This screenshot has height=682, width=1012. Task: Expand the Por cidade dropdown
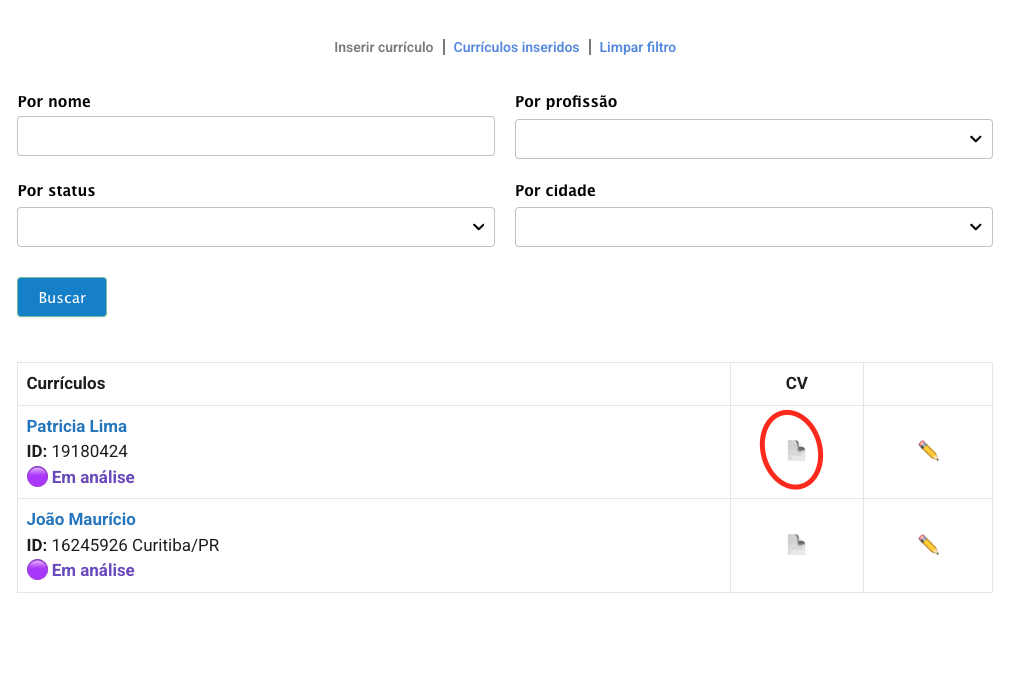[x=753, y=227]
